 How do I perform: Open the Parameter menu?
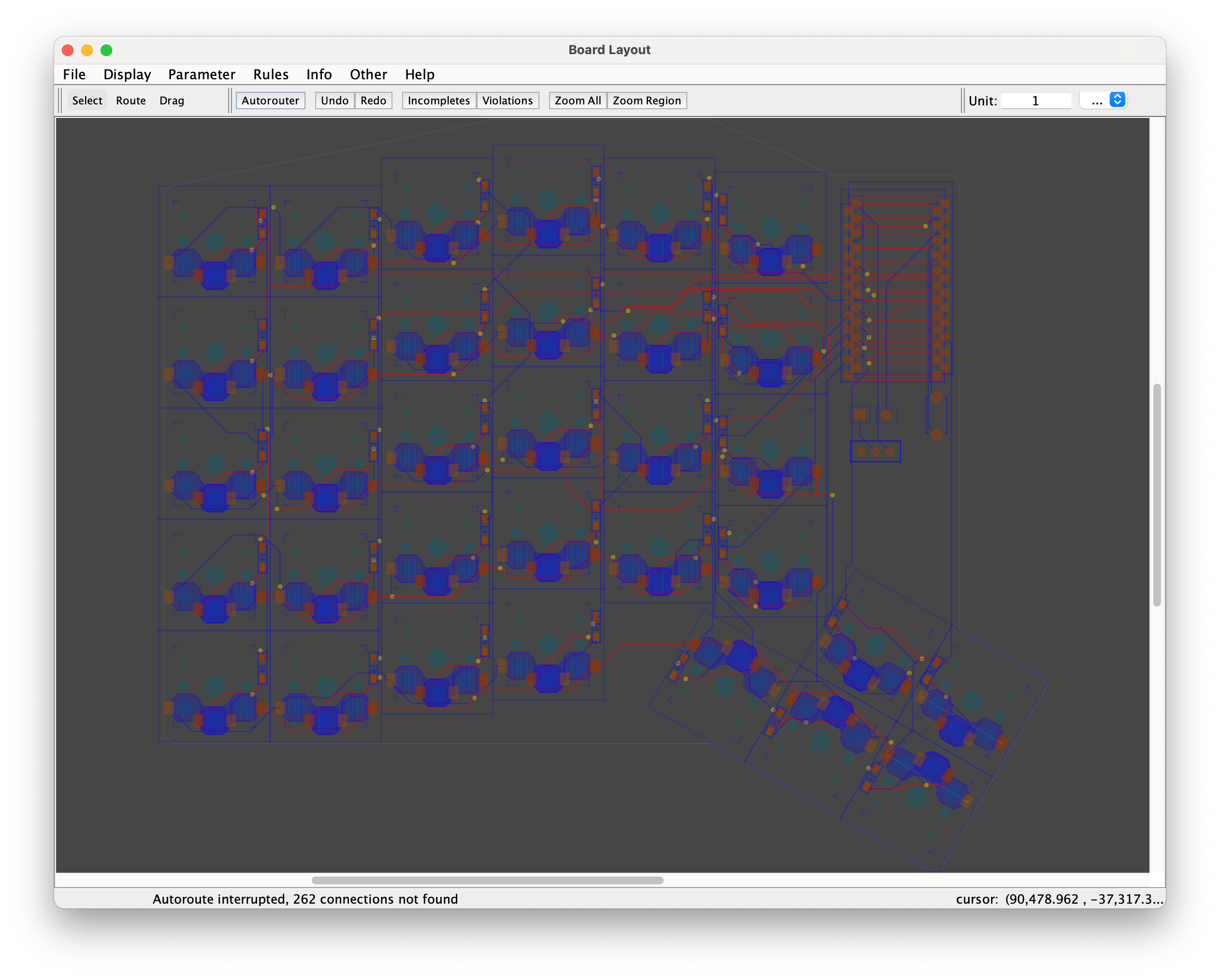tap(202, 74)
